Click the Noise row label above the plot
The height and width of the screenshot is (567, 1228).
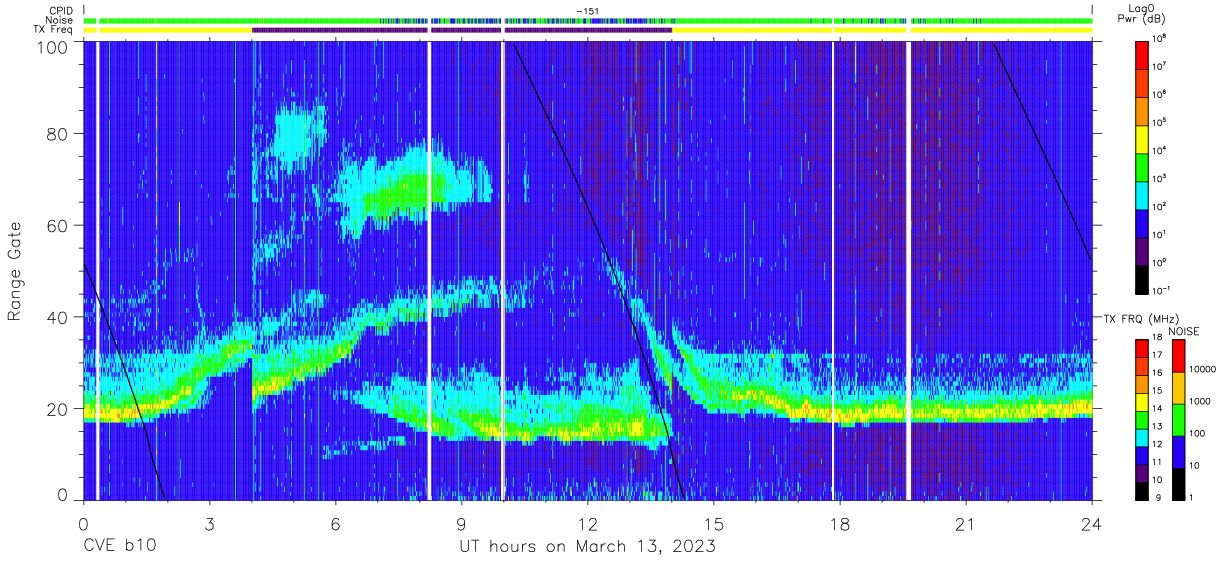click(58, 20)
